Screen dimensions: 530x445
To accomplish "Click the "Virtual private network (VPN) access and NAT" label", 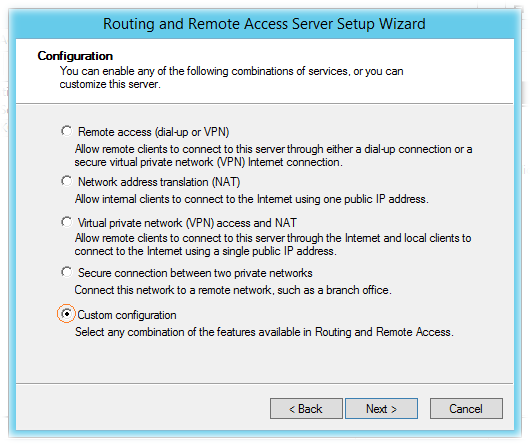I will click(187, 223).
